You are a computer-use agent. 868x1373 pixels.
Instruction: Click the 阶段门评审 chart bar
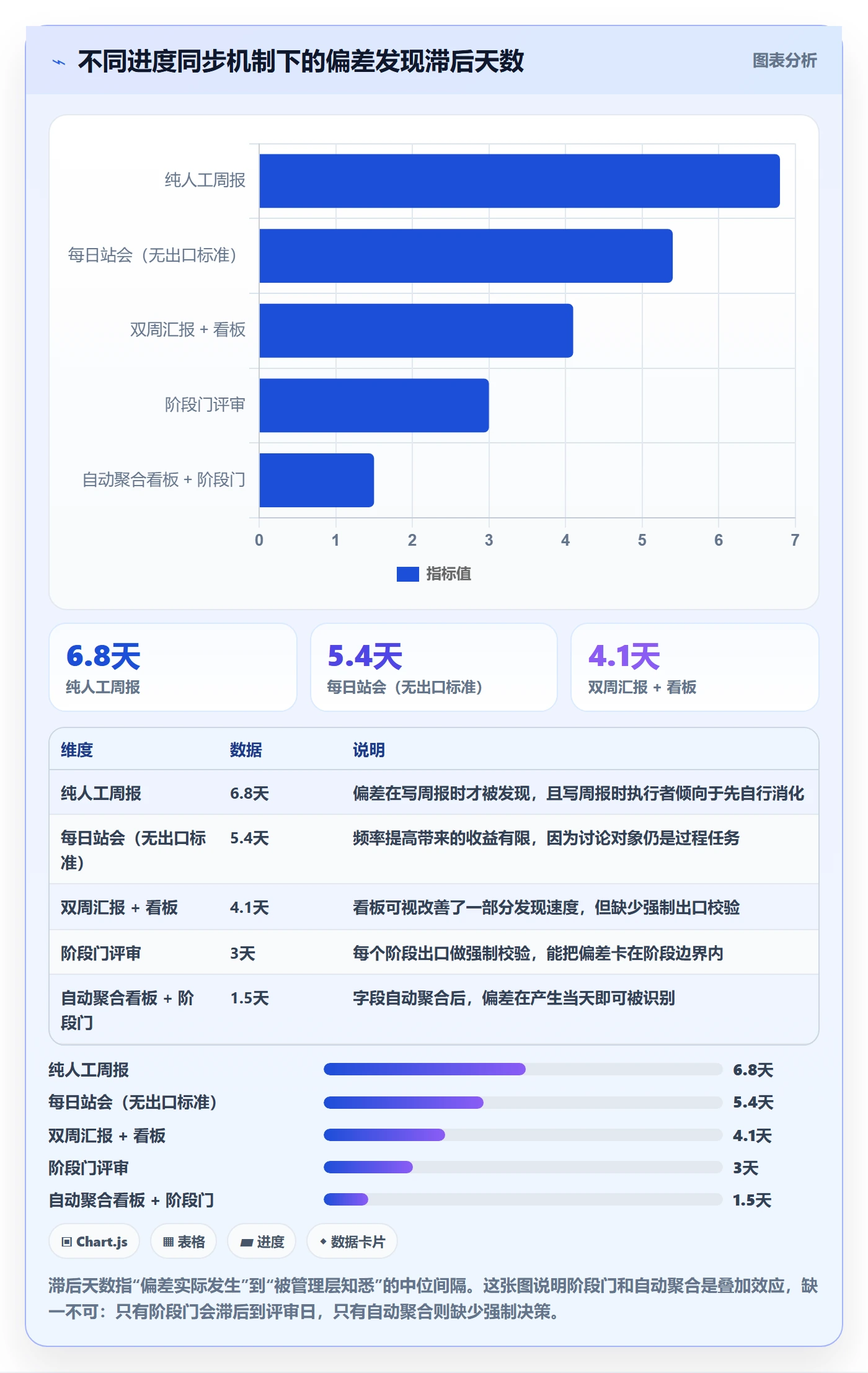374,406
